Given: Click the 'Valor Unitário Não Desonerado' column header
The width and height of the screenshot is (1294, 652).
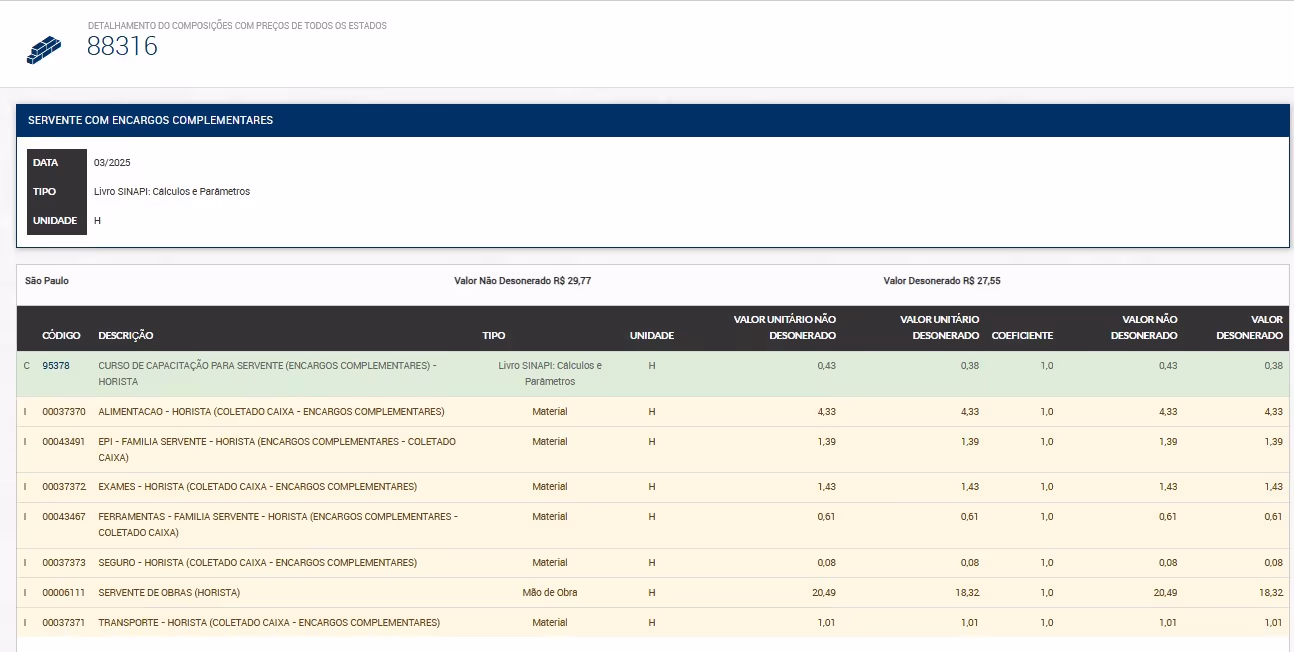Looking at the screenshot, I should (x=785, y=327).
